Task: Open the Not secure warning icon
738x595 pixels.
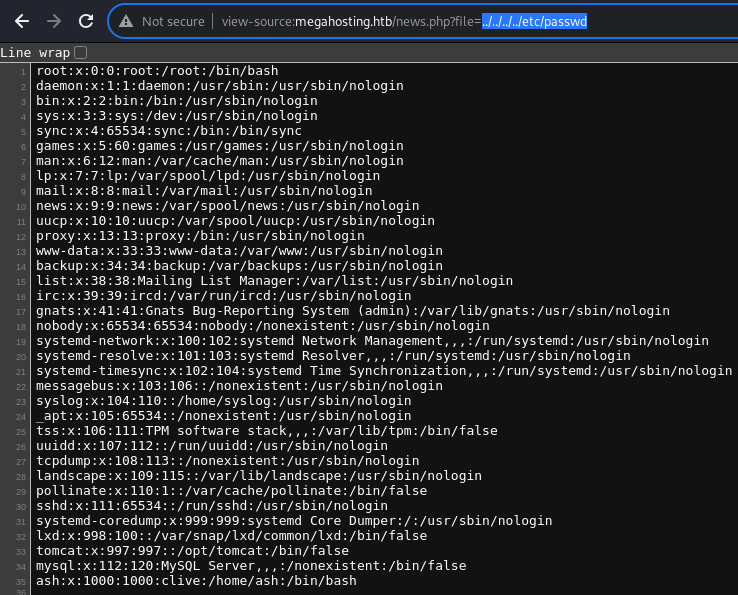Action: pos(126,21)
